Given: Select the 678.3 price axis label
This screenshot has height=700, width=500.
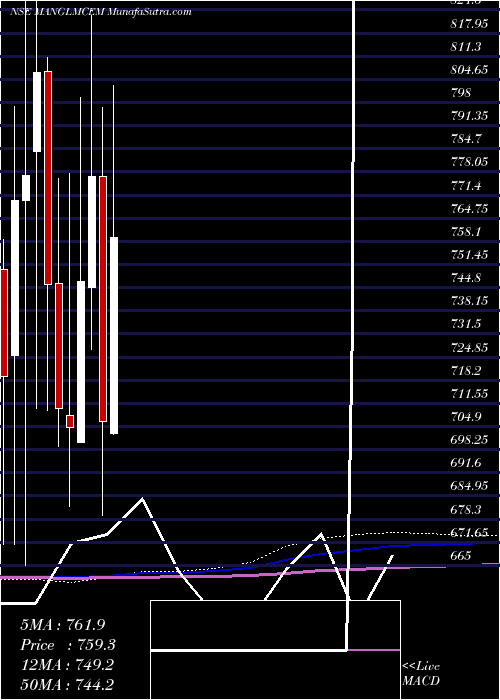Looking at the screenshot, I should (466, 510).
